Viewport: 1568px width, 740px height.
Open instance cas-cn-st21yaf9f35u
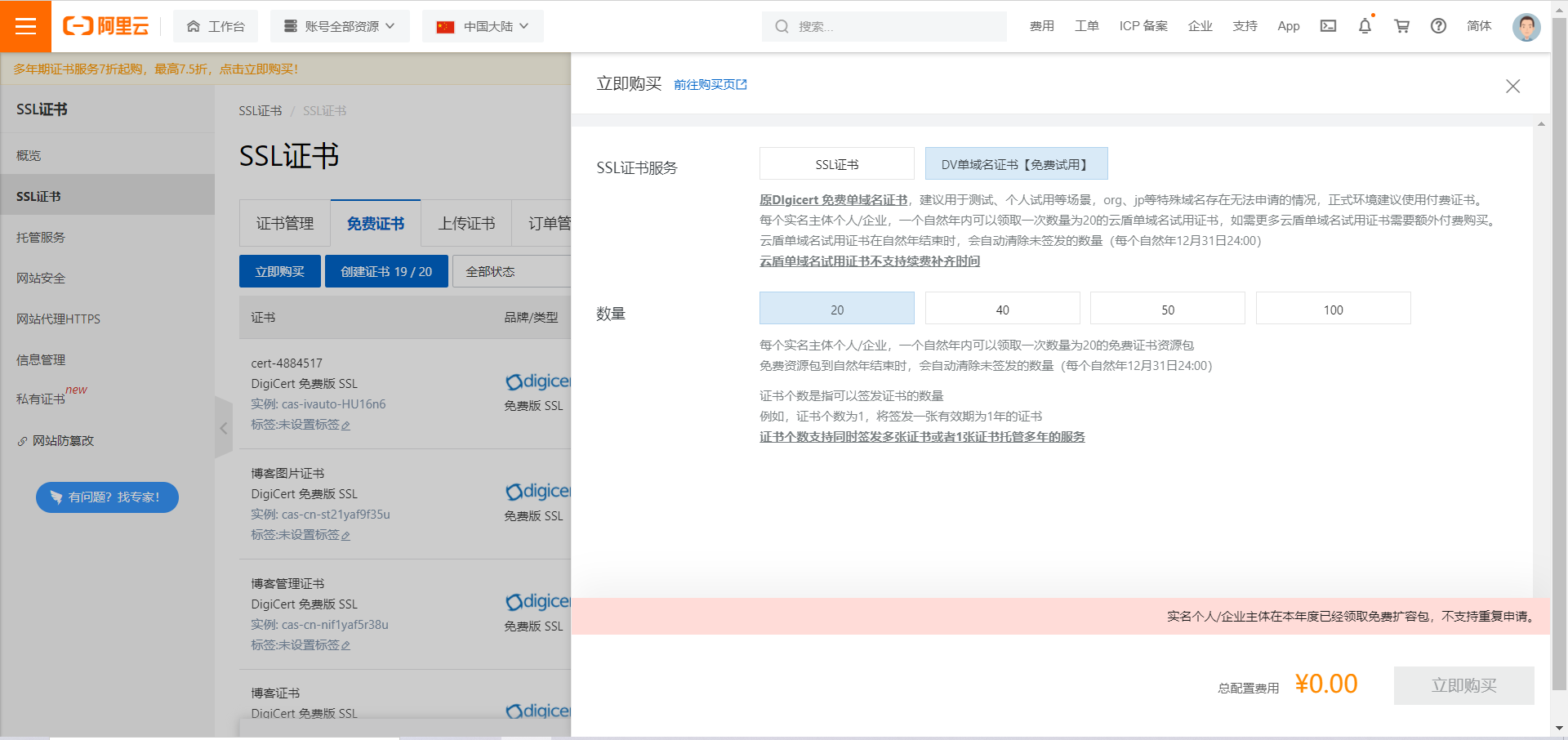336,514
